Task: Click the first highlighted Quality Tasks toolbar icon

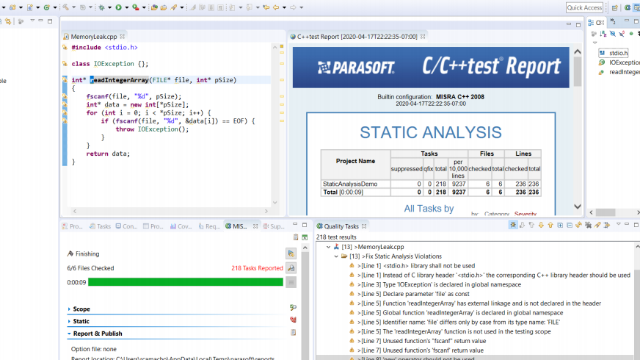Action: 513,225
